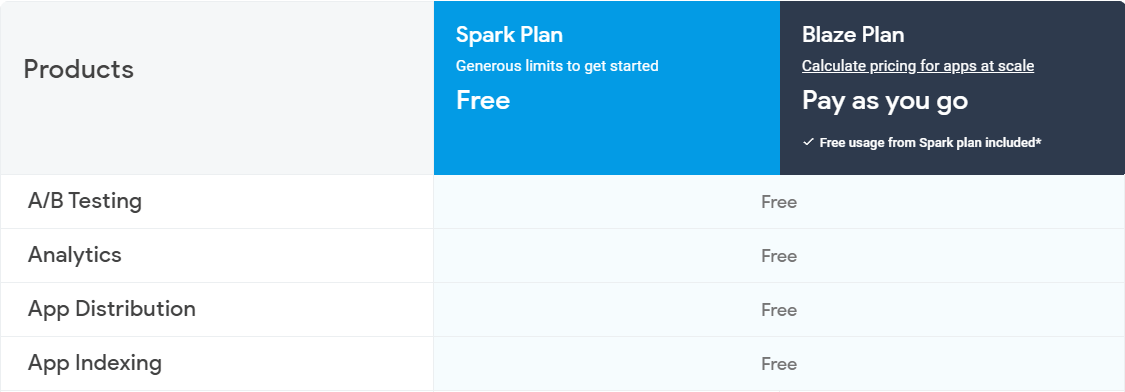Click the Free value in the App Indexing row
Image resolution: width=1125 pixels, height=392 pixels.
coord(779,364)
